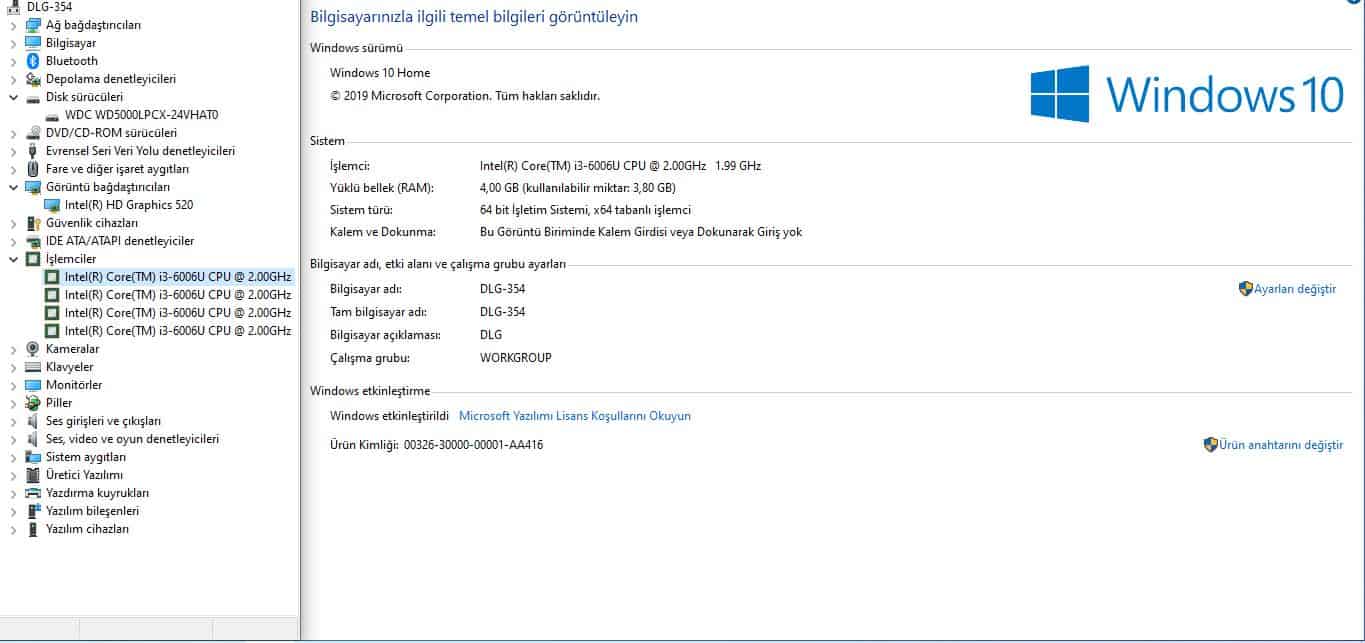Viewport: 1365px width, 643px height.
Task: Click the Windows 10 Home edition text
Action: [x=380, y=73]
